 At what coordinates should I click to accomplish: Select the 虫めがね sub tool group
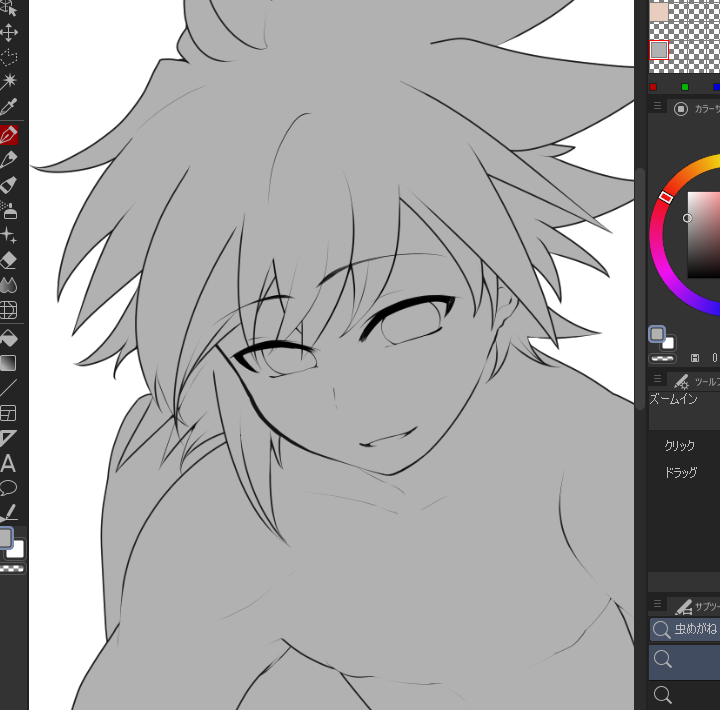pos(685,629)
